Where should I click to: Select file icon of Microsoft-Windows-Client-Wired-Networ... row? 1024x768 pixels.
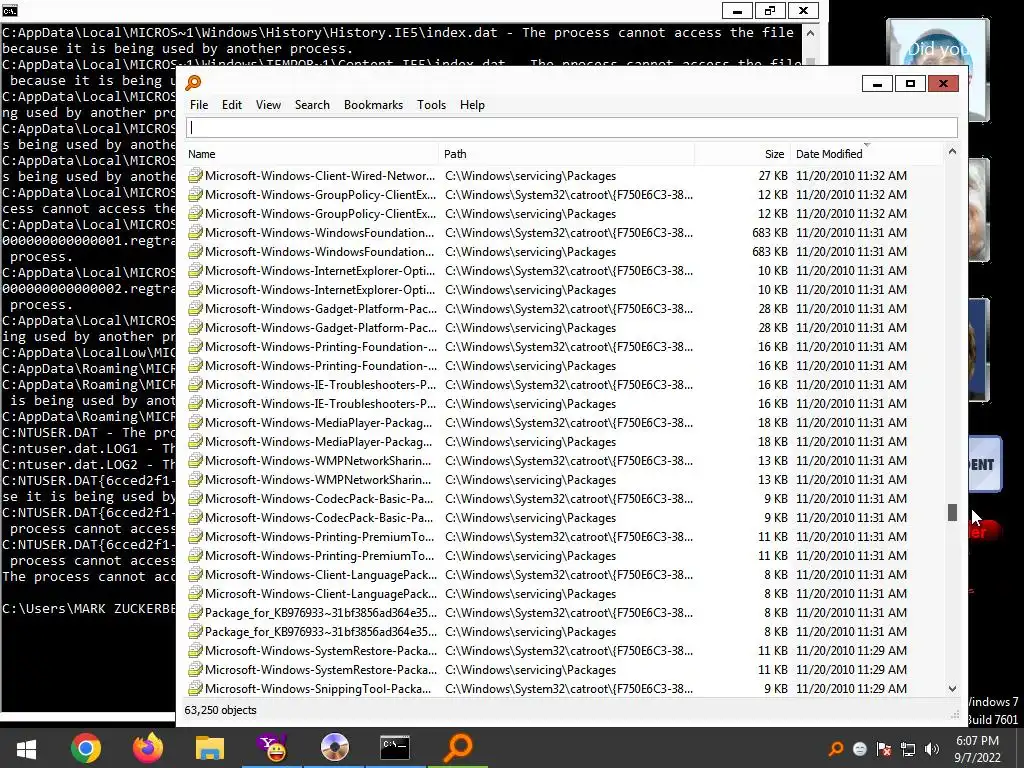tap(195, 176)
